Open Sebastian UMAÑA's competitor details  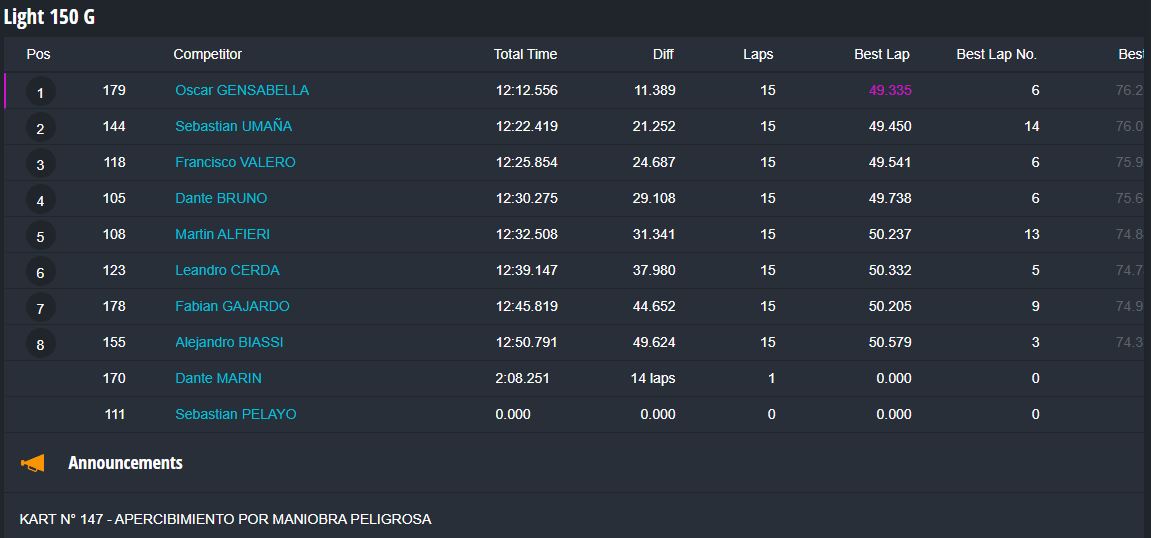tap(233, 126)
